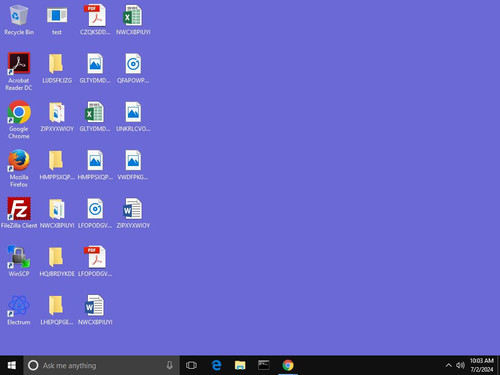Select the QFAPOWP media file
Image resolution: width=500 pixels, height=375 pixels.
pyautogui.click(x=133, y=68)
